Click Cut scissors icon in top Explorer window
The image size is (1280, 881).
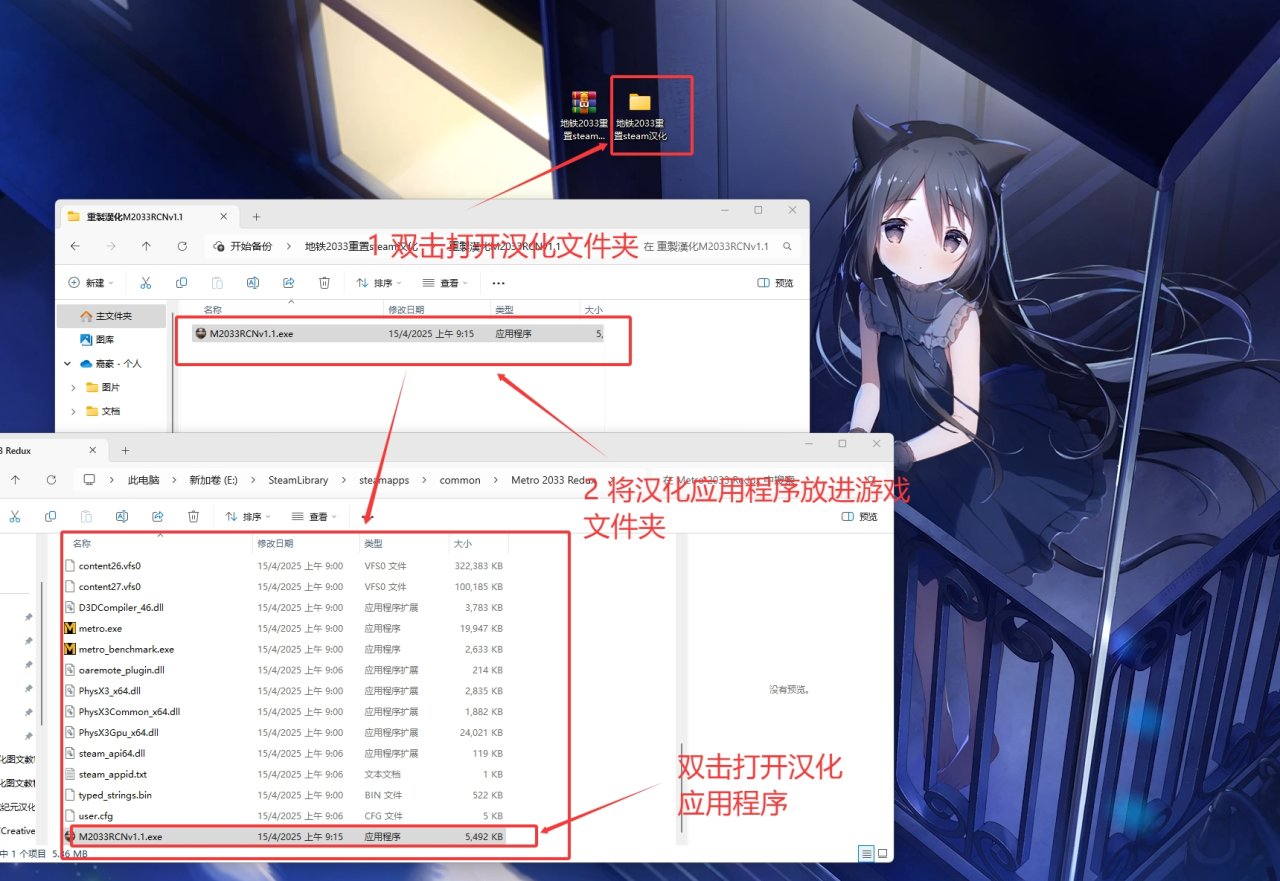tap(145, 283)
